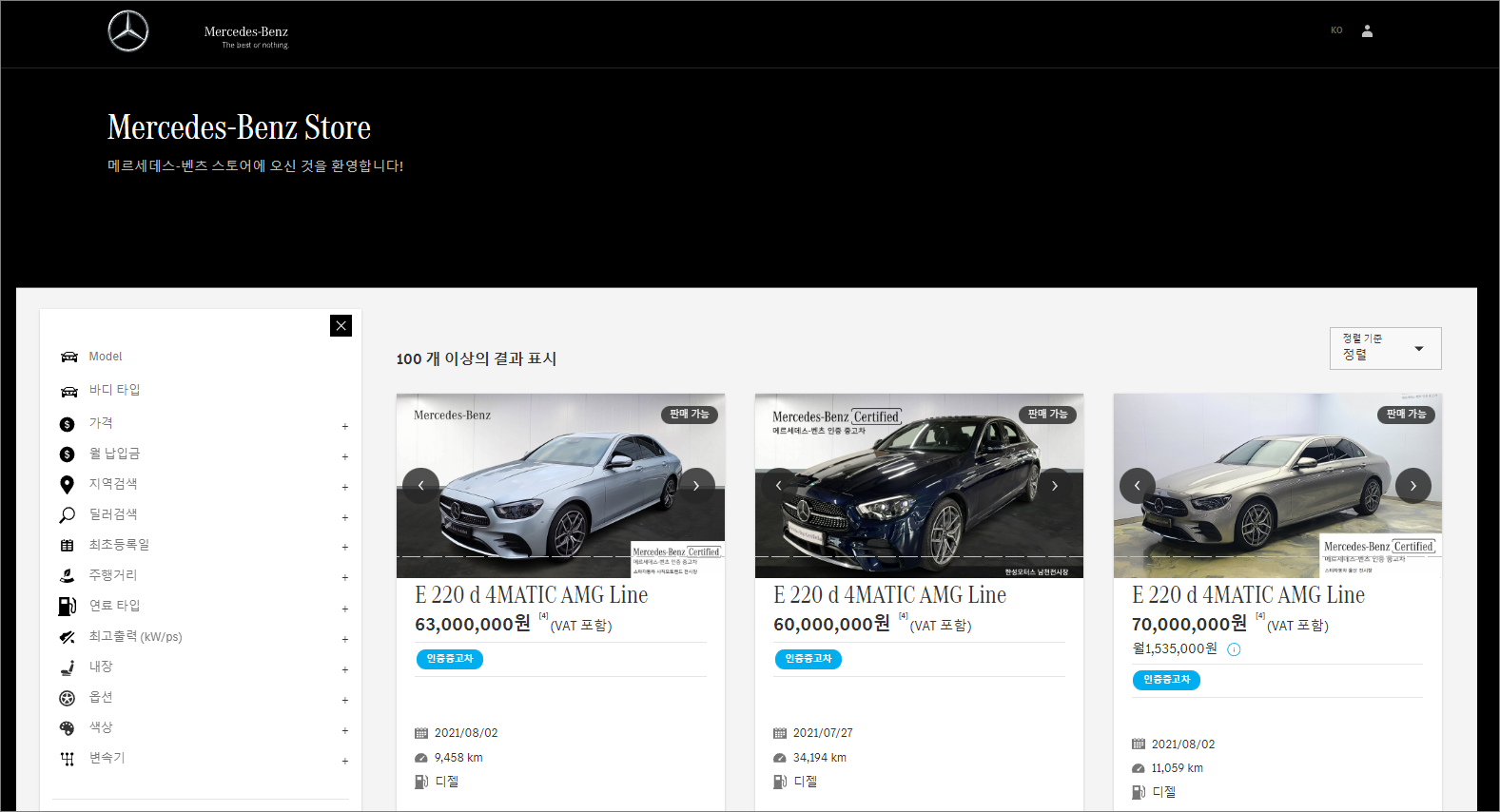Screen dimensions: 1500x812
Task: Click the 63,000,000원 price text
Action: (x=473, y=625)
